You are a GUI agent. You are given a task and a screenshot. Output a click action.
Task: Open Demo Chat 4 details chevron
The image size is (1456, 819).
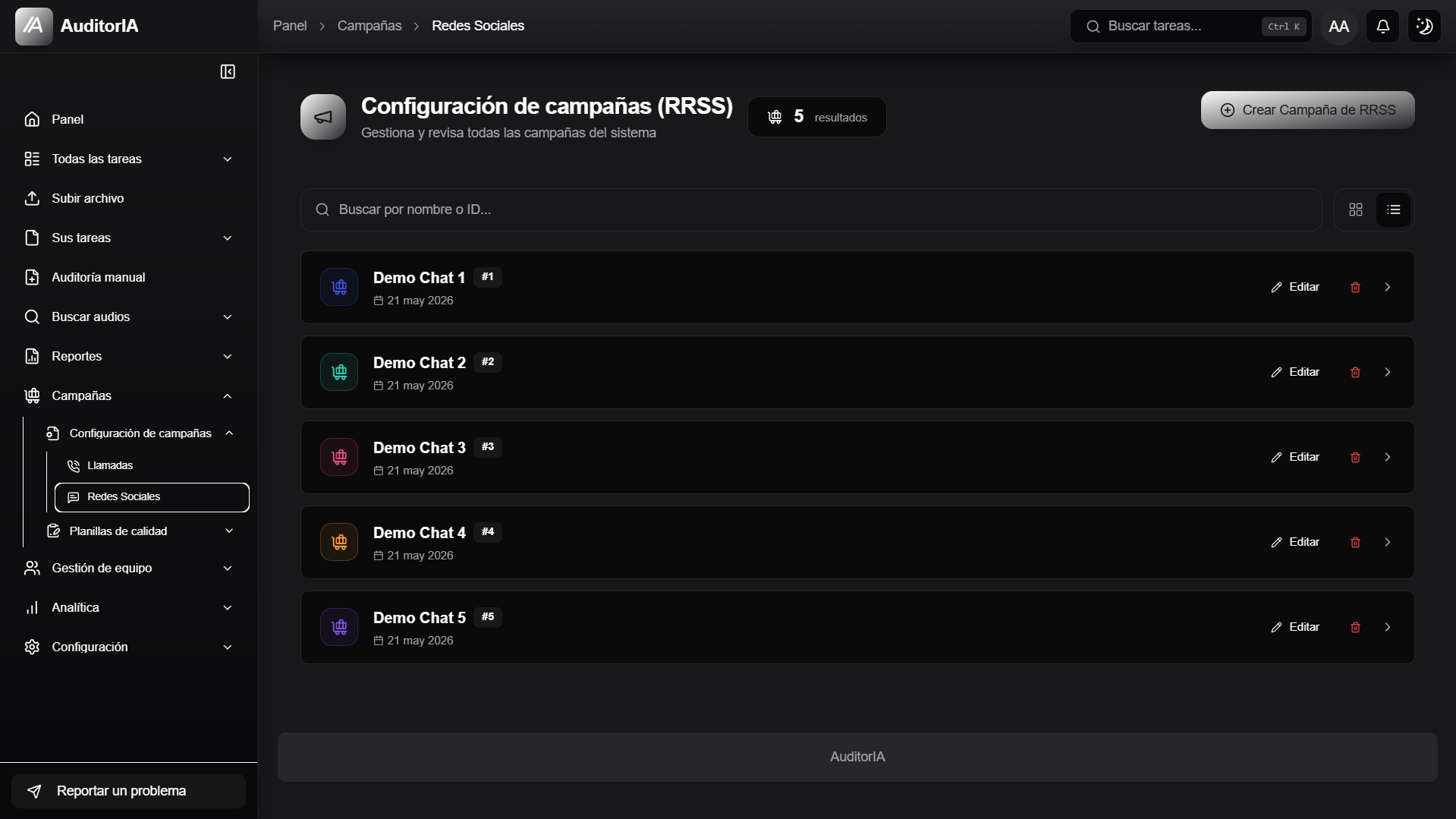(x=1387, y=542)
